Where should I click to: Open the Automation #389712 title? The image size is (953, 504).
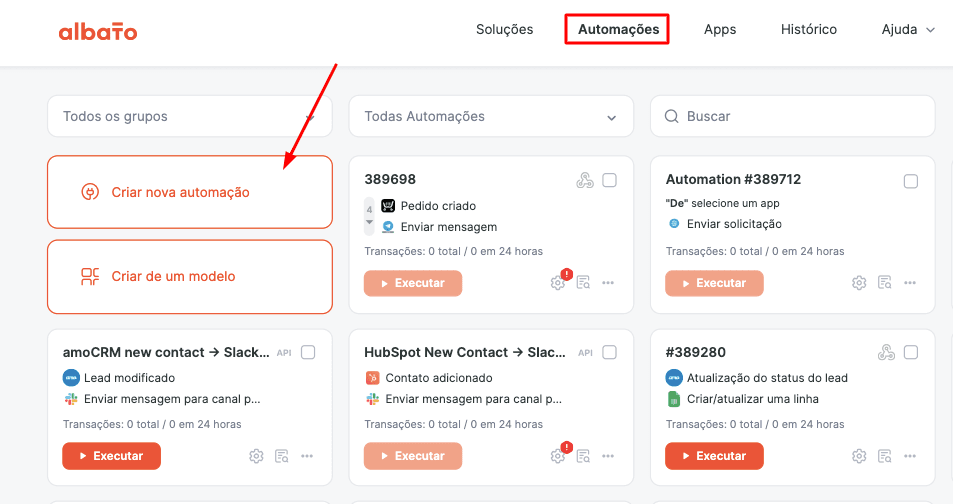[733, 179]
